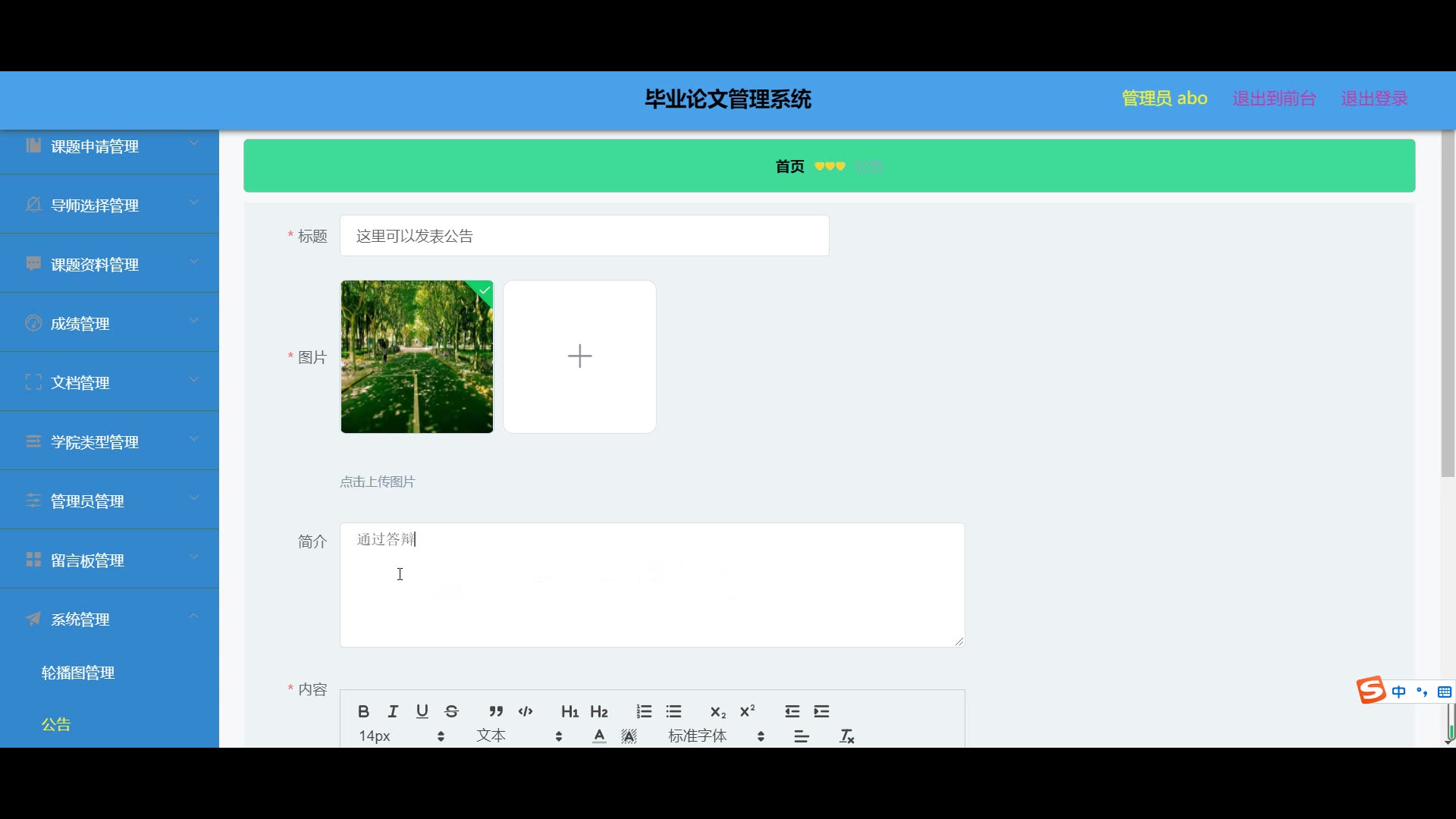Open the 轮播图管理 submenu item
This screenshot has width=1456, height=819.
(x=78, y=673)
